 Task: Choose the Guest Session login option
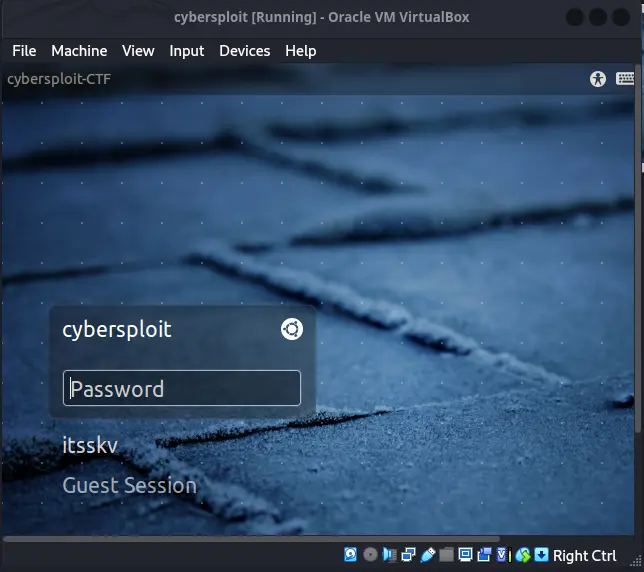129,485
